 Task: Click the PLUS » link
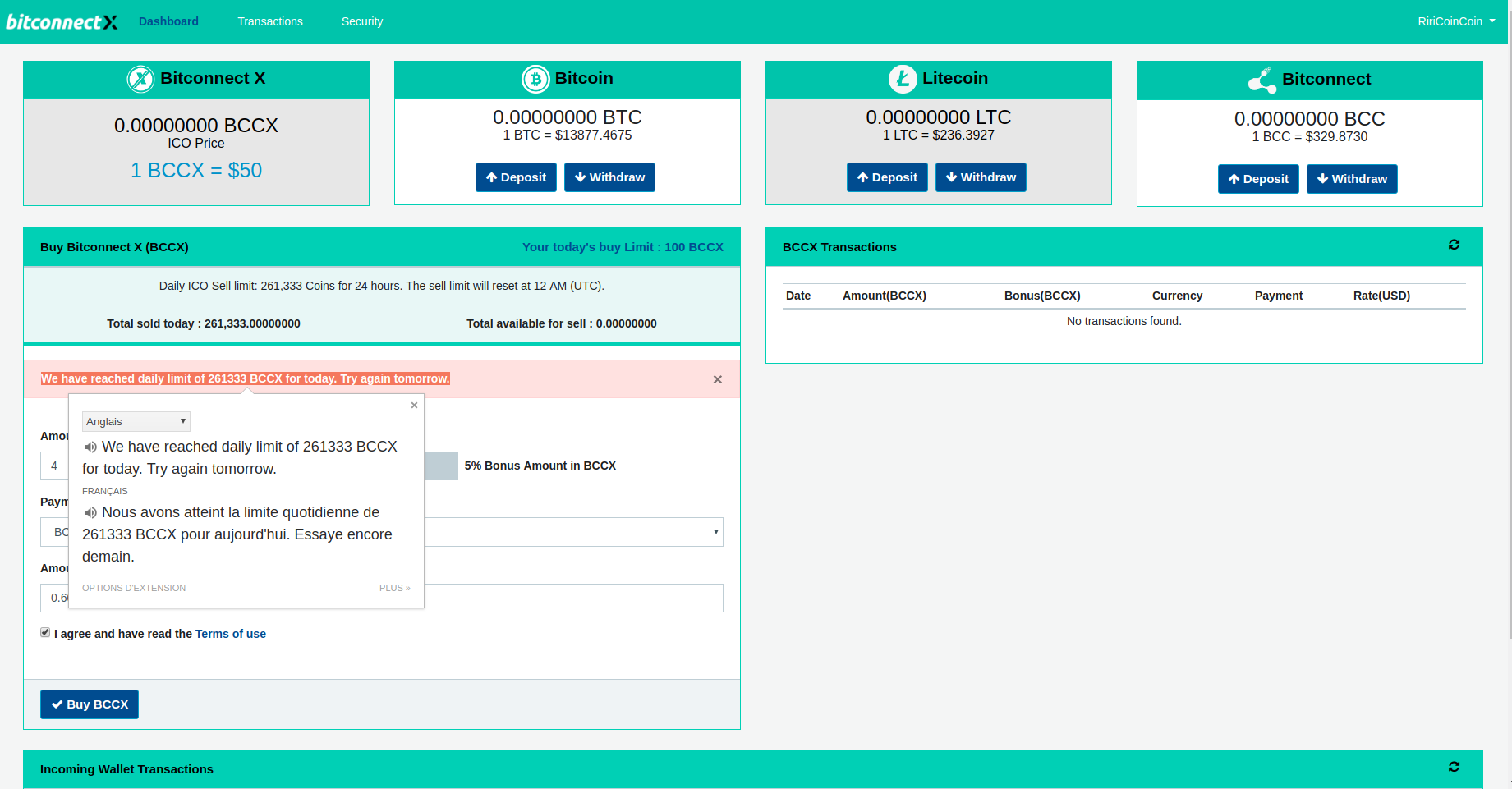pos(395,588)
